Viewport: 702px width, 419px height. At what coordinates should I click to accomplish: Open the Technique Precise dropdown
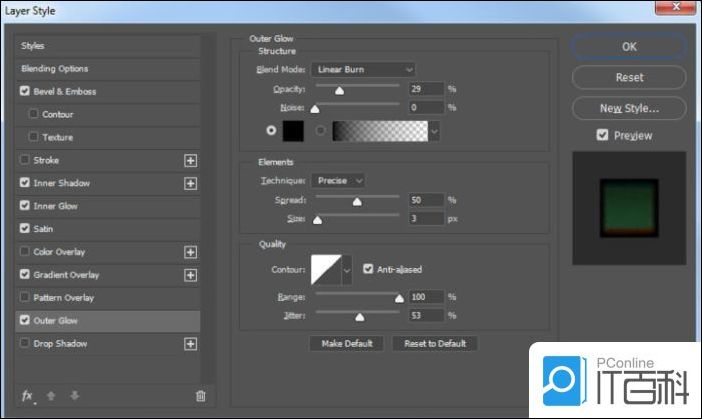(338, 180)
